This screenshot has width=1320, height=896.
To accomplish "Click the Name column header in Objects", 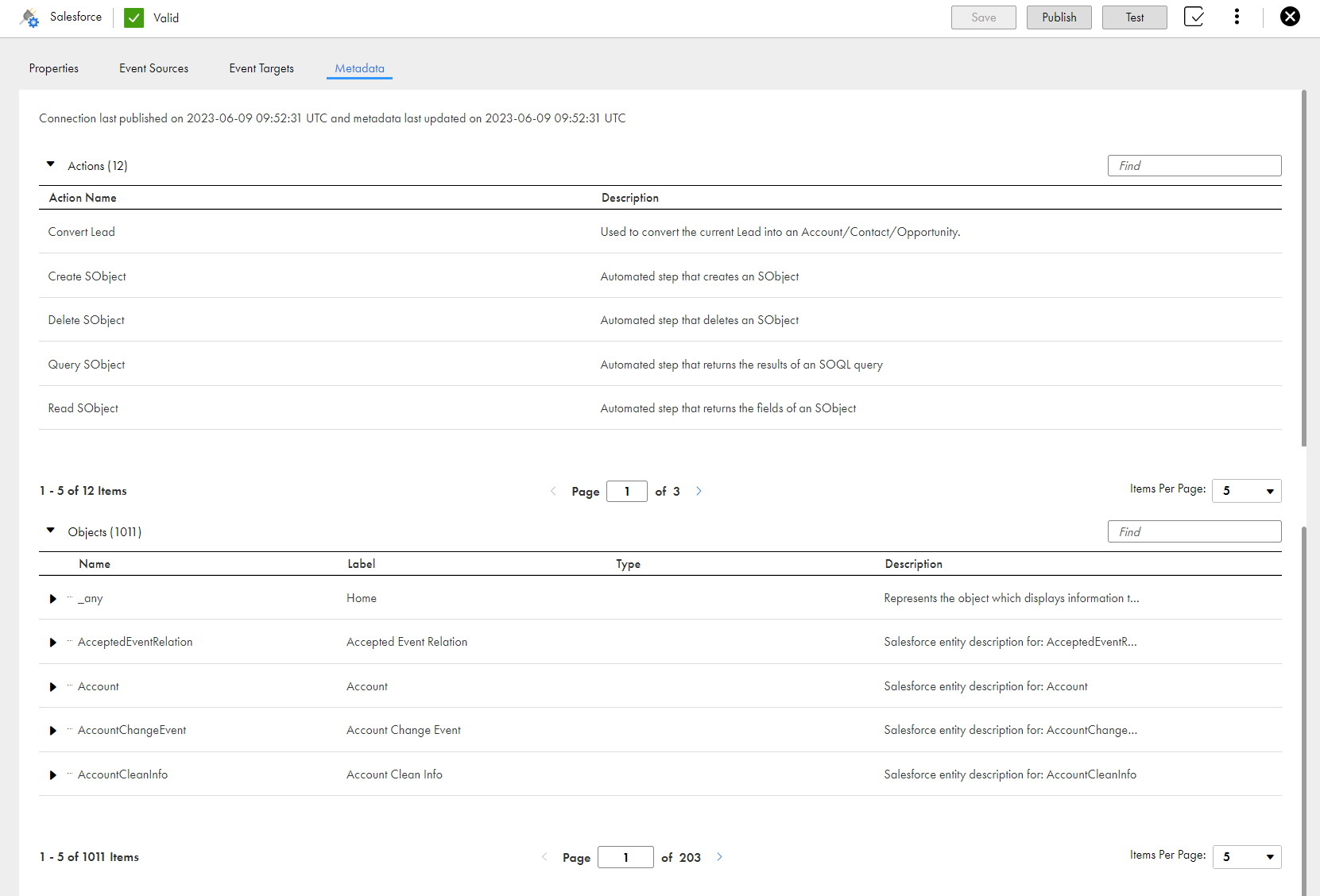I will point(95,564).
